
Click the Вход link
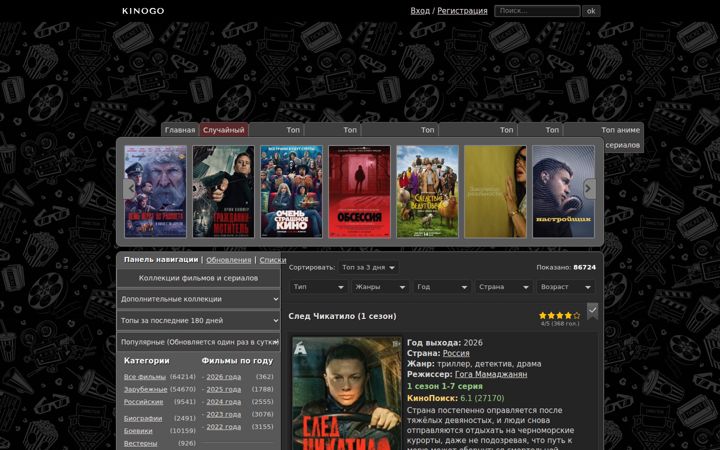click(x=420, y=11)
